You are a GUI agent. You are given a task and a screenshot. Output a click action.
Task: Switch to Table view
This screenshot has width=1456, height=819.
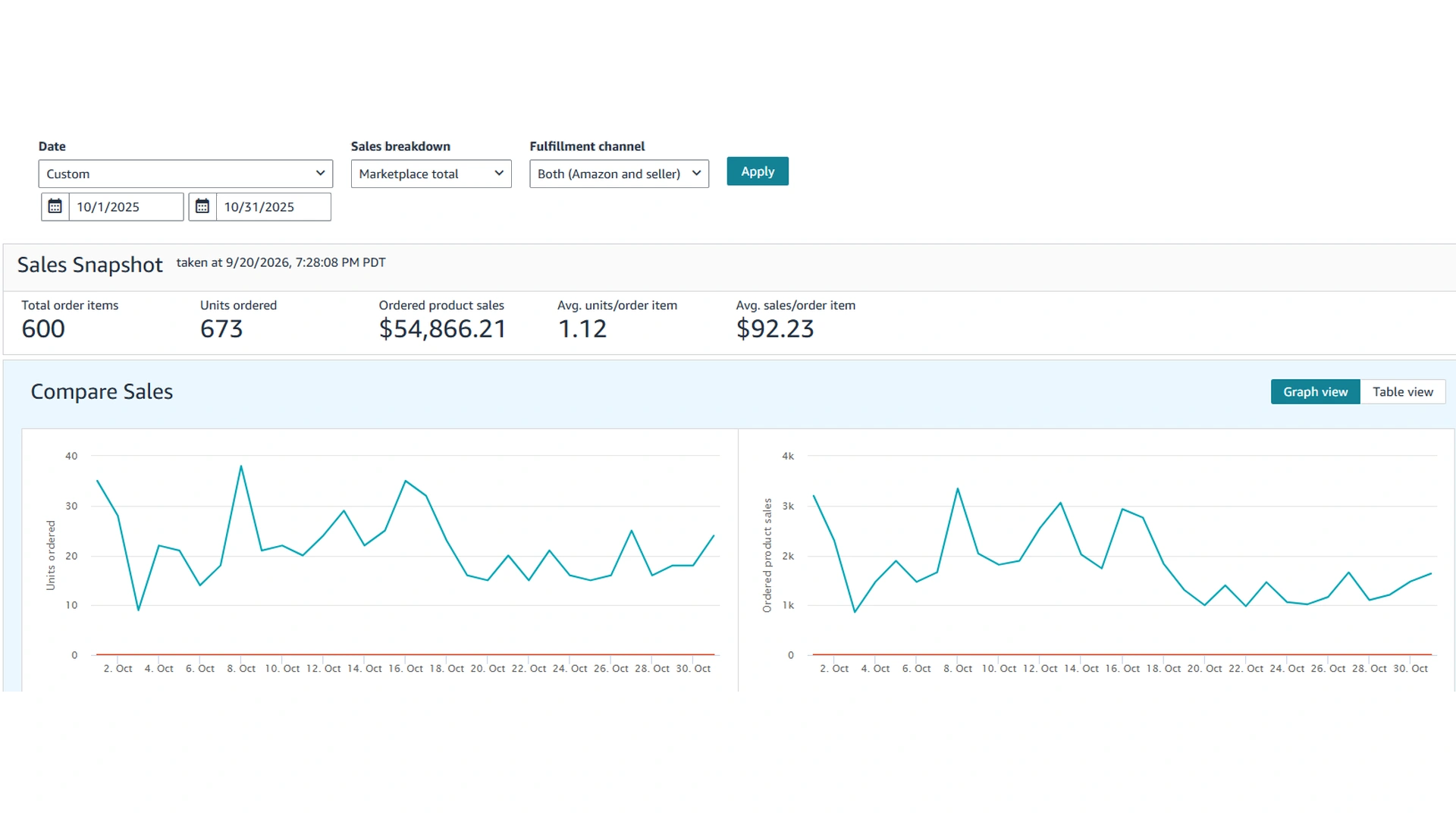pyautogui.click(x=1403, y=392)
